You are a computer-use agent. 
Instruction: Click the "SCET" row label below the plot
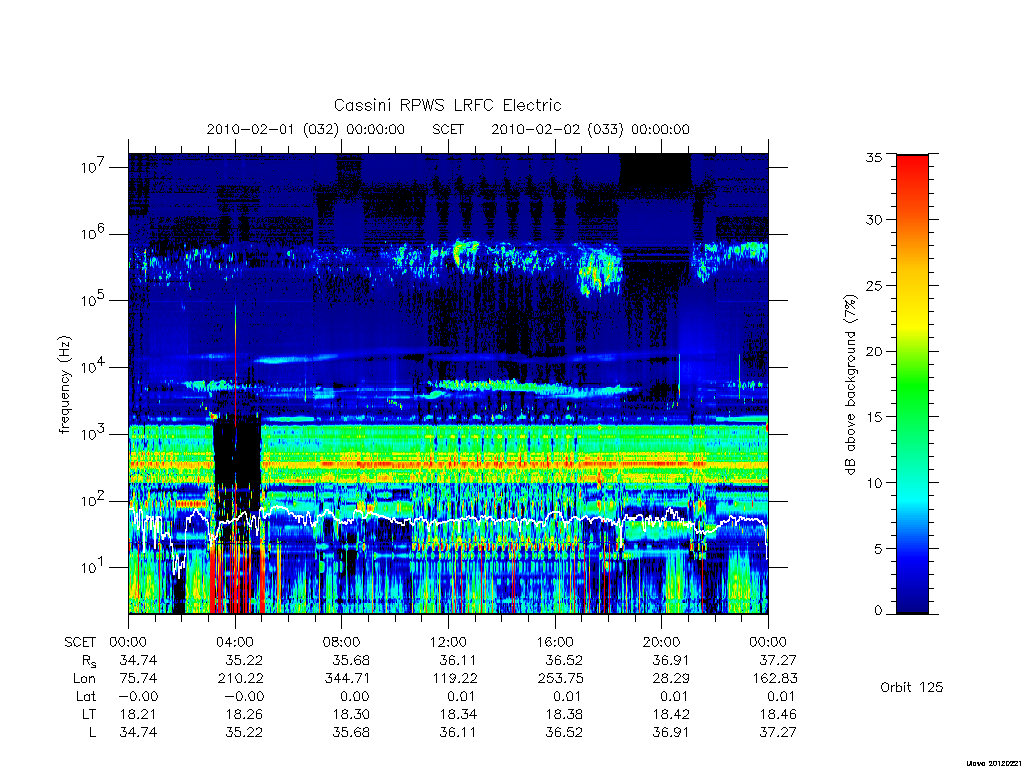click(x=80, y=642)
